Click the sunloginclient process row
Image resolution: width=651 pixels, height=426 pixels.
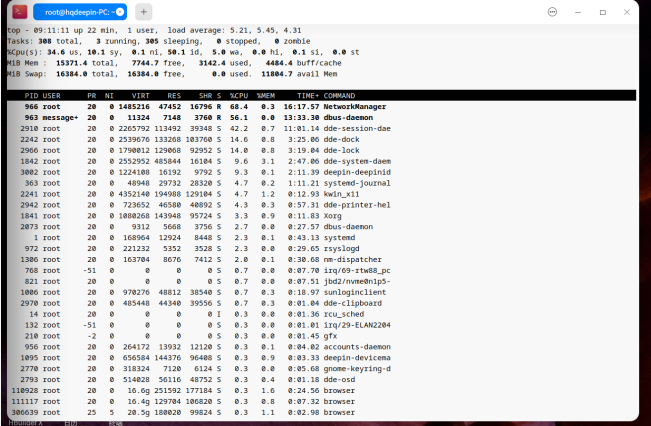click(x=321, y=292)
